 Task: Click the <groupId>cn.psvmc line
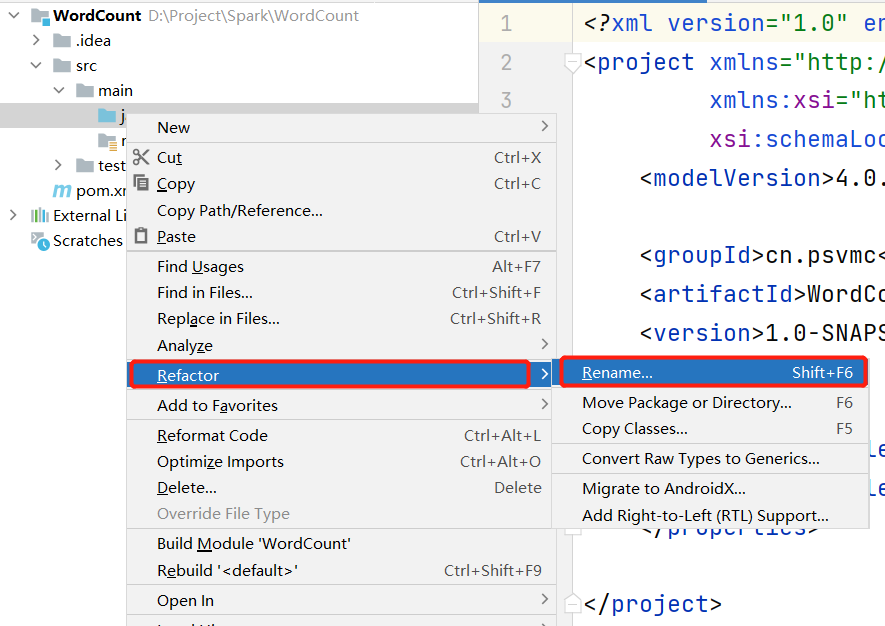[x=762, y=256]
